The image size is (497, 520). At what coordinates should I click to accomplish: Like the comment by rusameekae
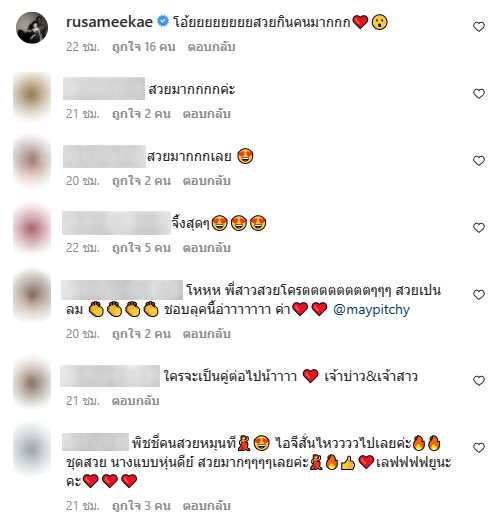pyautogui.click(x=479, y=27)
